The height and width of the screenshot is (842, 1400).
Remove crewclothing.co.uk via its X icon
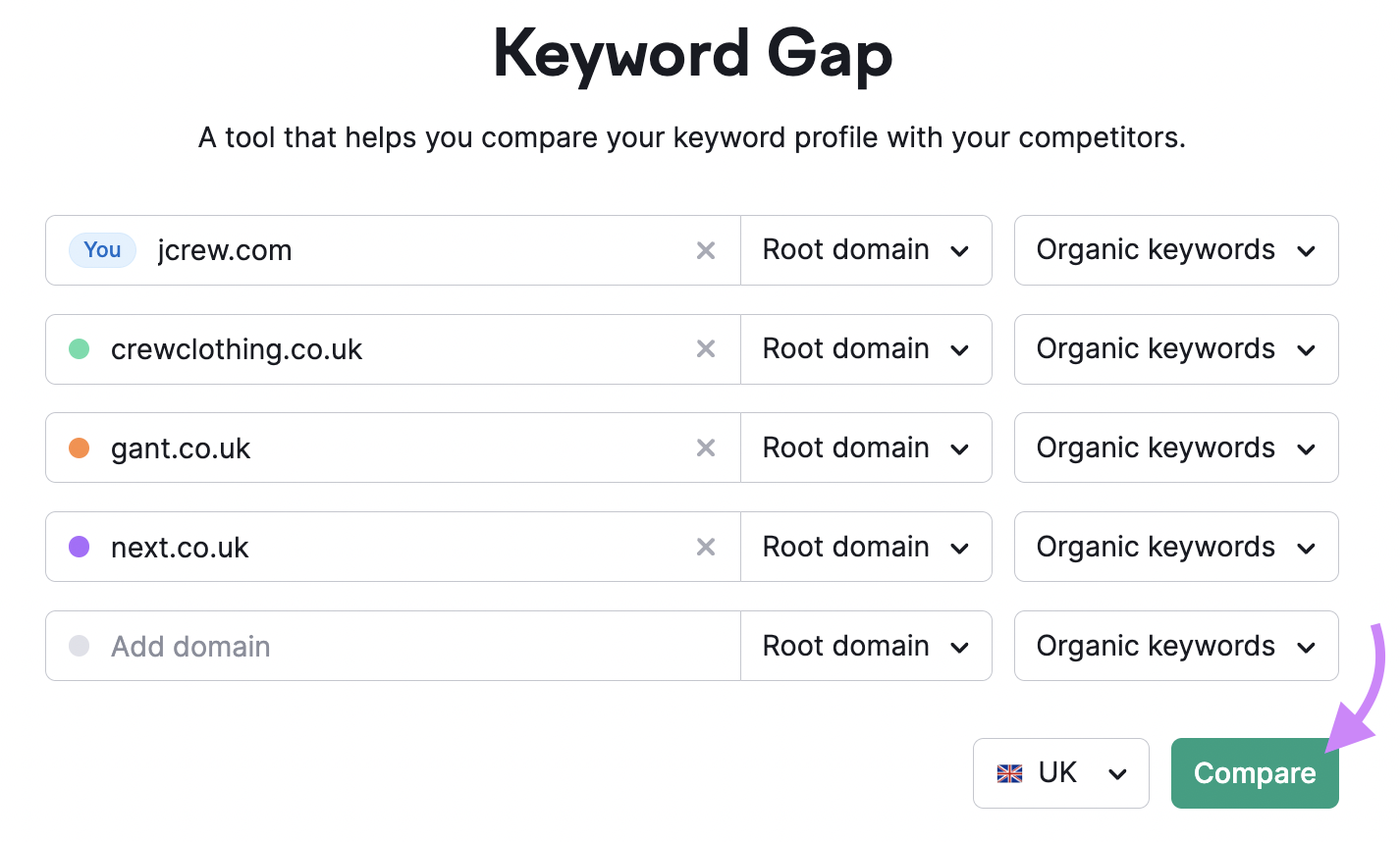click(706, 349)
